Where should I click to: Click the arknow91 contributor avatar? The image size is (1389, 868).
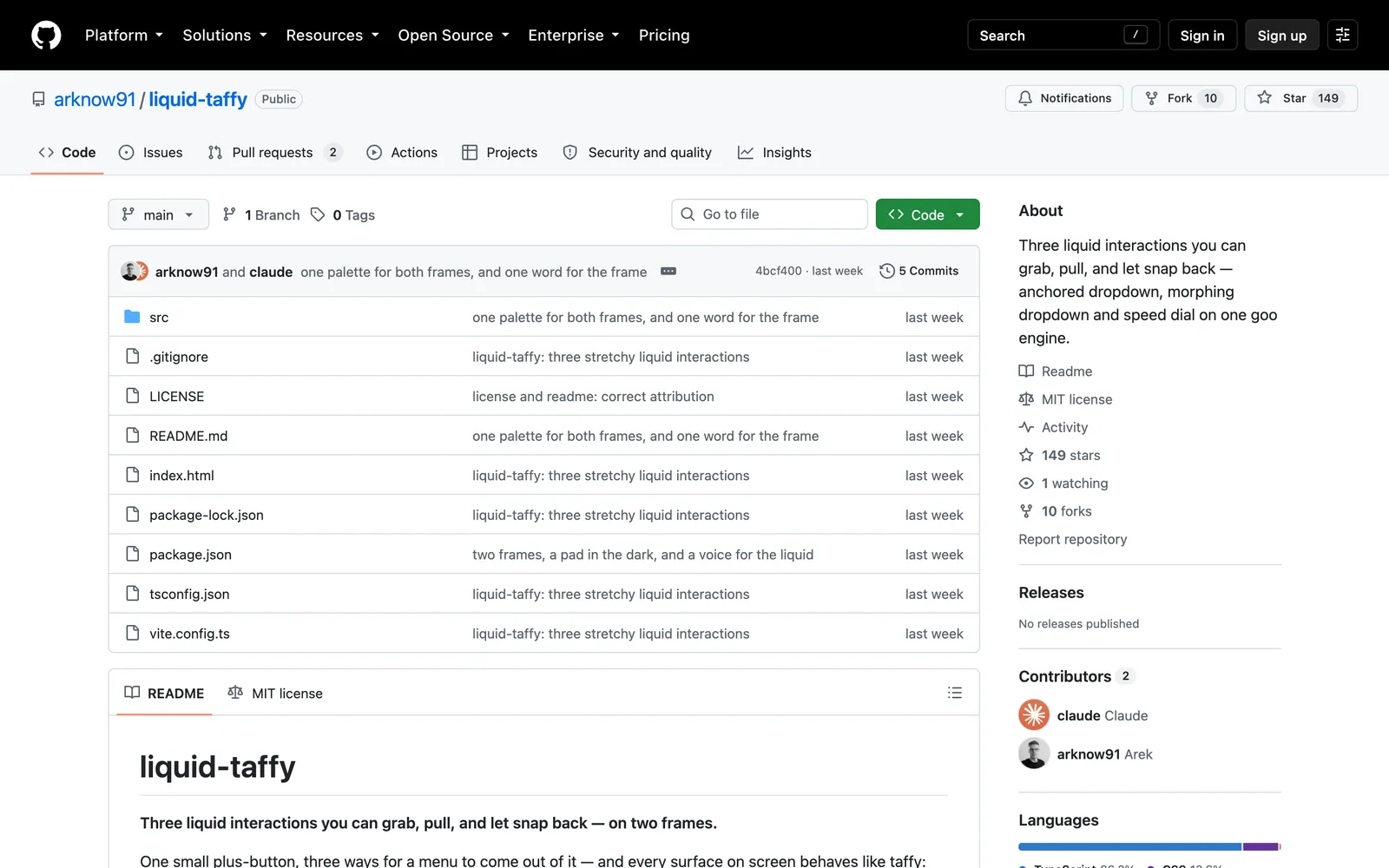[x=1034, y=753]
